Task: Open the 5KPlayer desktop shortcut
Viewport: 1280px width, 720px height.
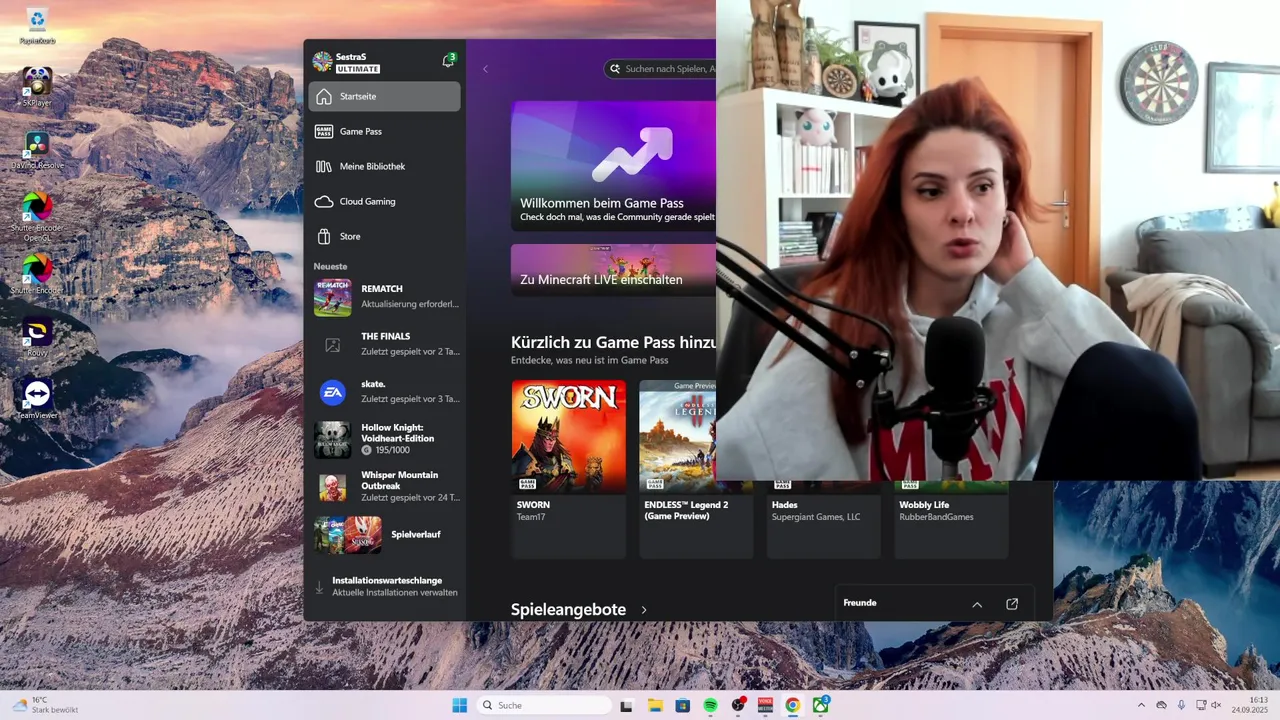Action: coord(37,88)
